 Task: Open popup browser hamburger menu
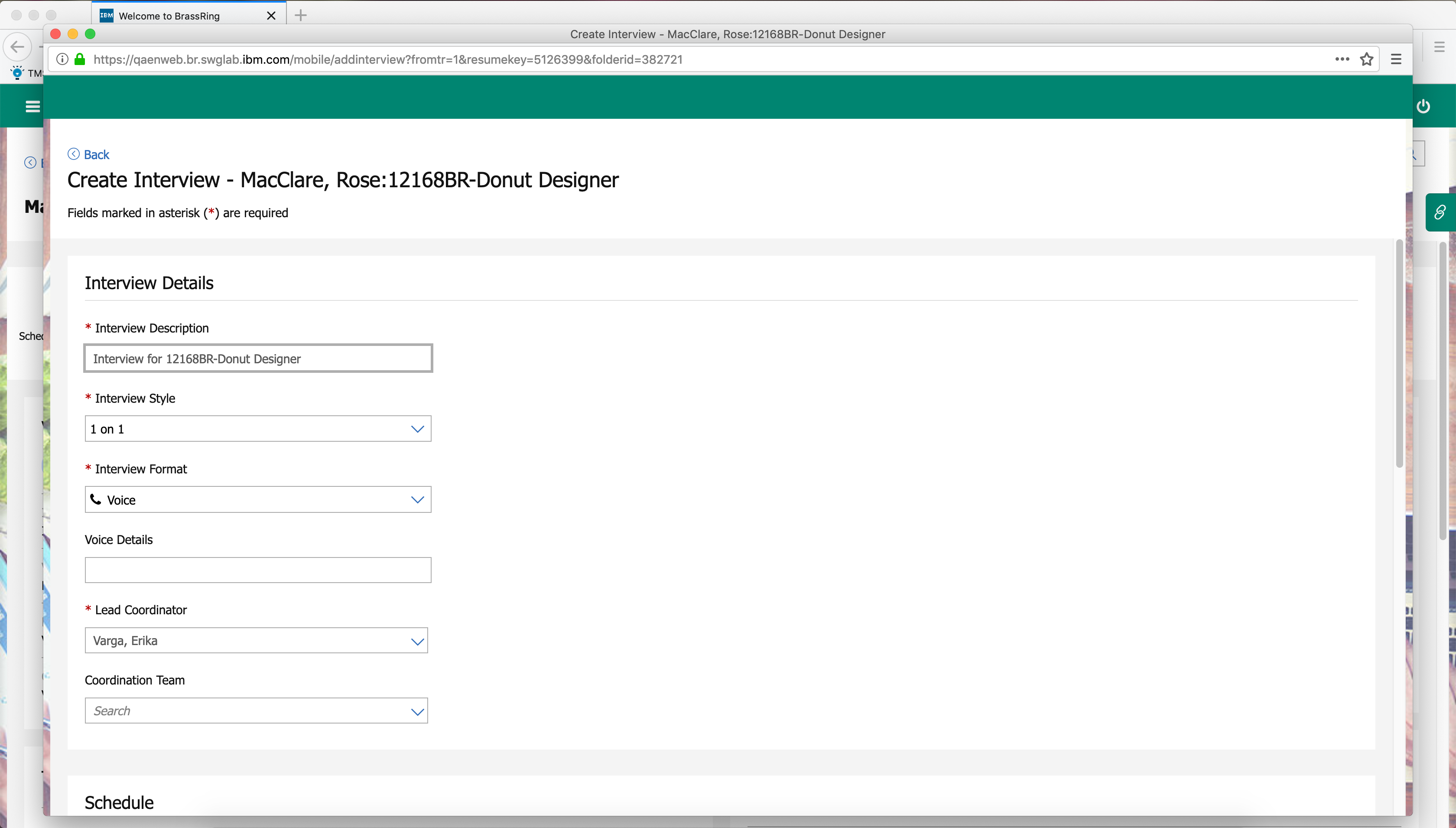1396,59
